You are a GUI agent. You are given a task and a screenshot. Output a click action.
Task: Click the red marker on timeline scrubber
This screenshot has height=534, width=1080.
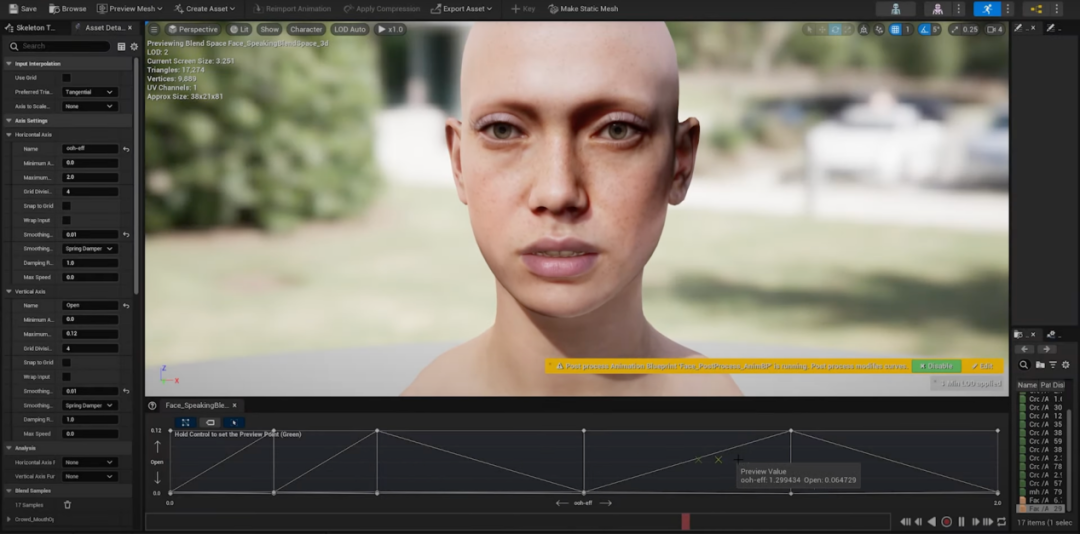685,522
